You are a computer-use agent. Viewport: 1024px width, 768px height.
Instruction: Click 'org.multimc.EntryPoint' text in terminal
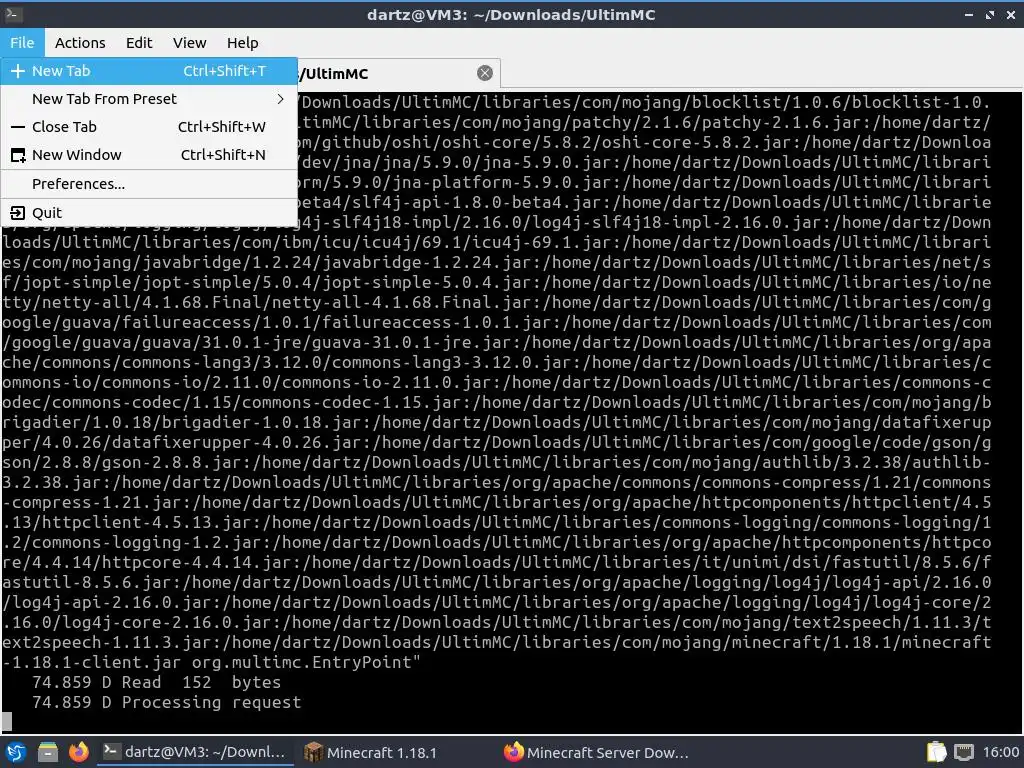[302, 662]
